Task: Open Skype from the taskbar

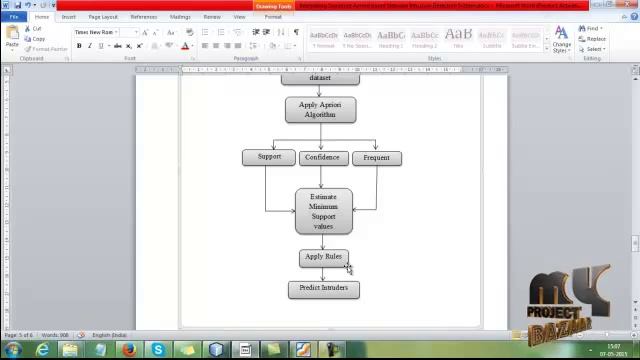Action: click(158, 350)
